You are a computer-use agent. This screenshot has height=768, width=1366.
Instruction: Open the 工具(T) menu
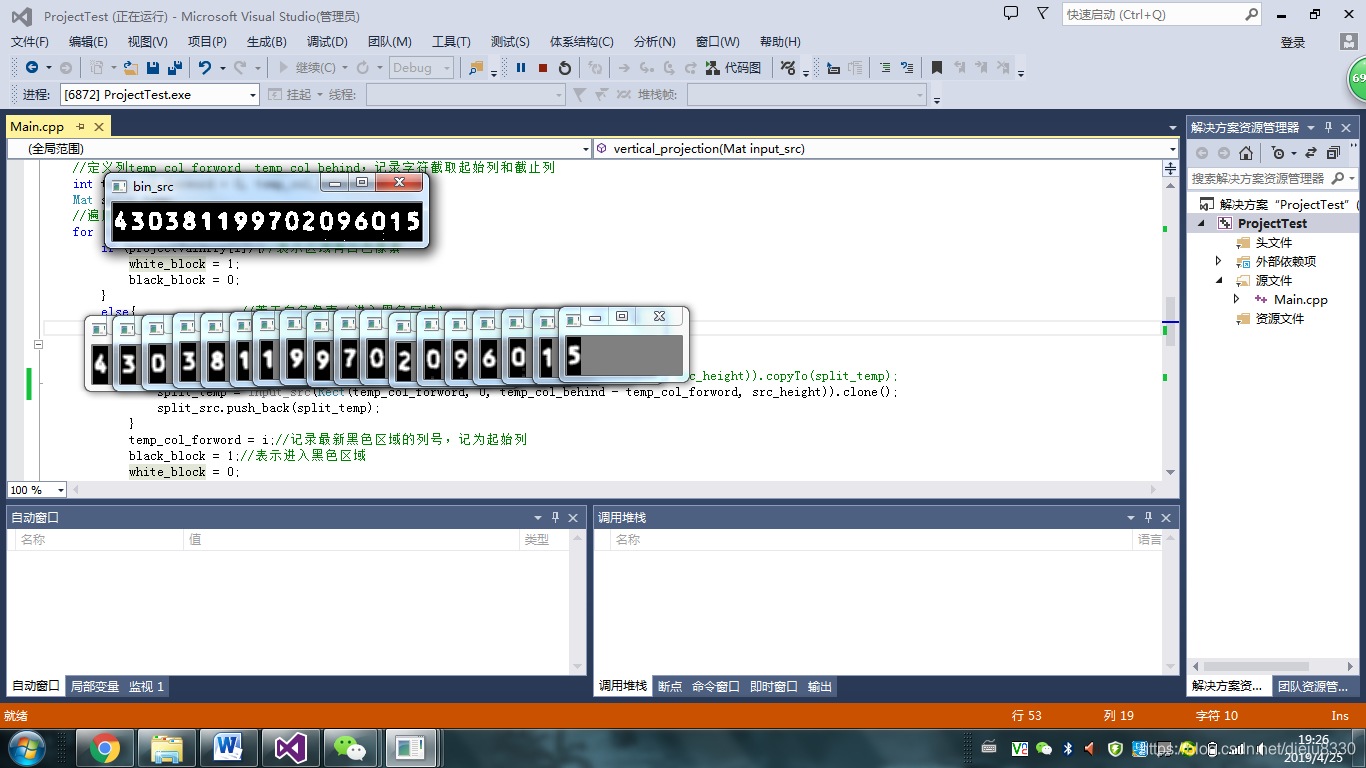pyautogui.click(x=451, y=42)
